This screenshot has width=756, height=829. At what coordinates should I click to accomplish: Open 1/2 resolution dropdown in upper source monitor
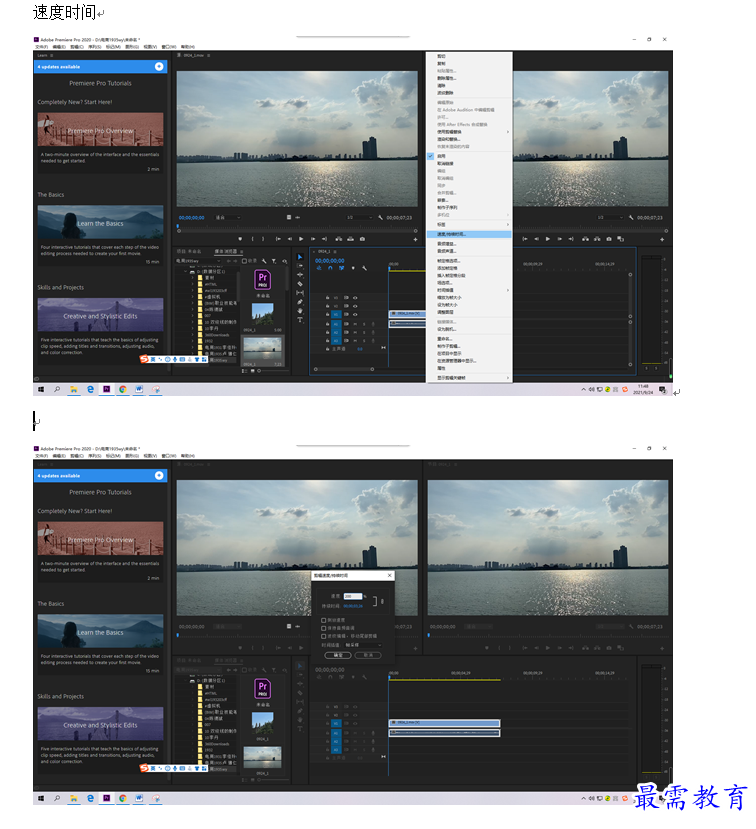[359, 218]
